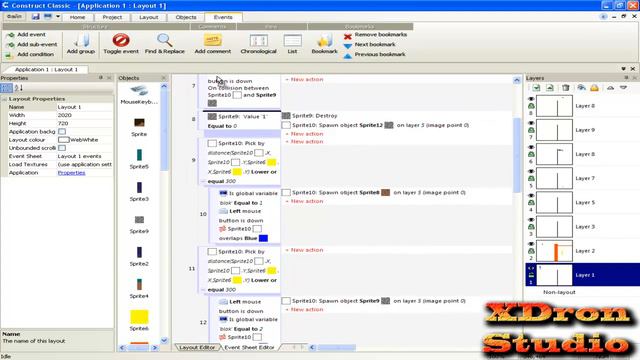Click the delete layer trash icon
This screenshot has width=640, height=360.
coord(566,88)
